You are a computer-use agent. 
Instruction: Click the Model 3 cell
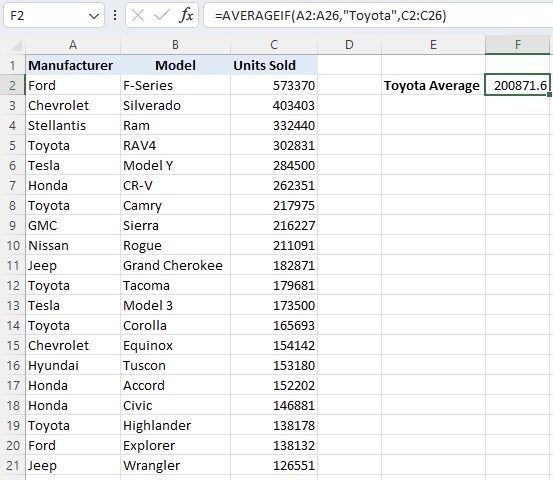click(x=175, y=305)
